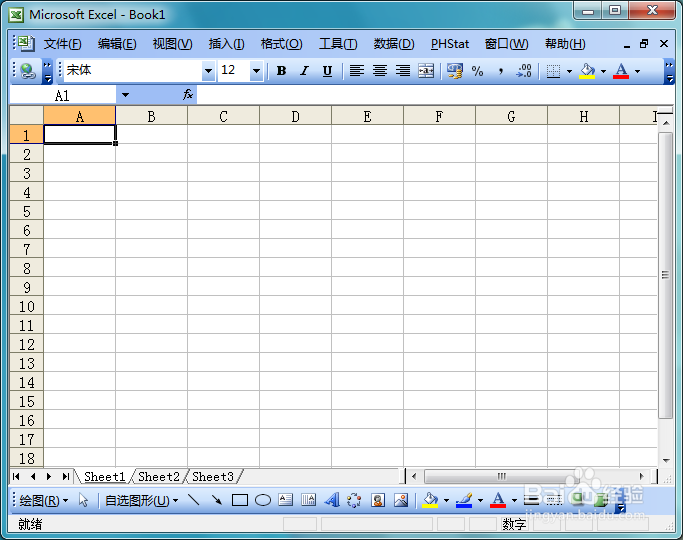The width and height of the screenshot is (683, 540).
Task: Switch to Sheet2 tab
Action: pyautogui.click(x=159, y=477)
